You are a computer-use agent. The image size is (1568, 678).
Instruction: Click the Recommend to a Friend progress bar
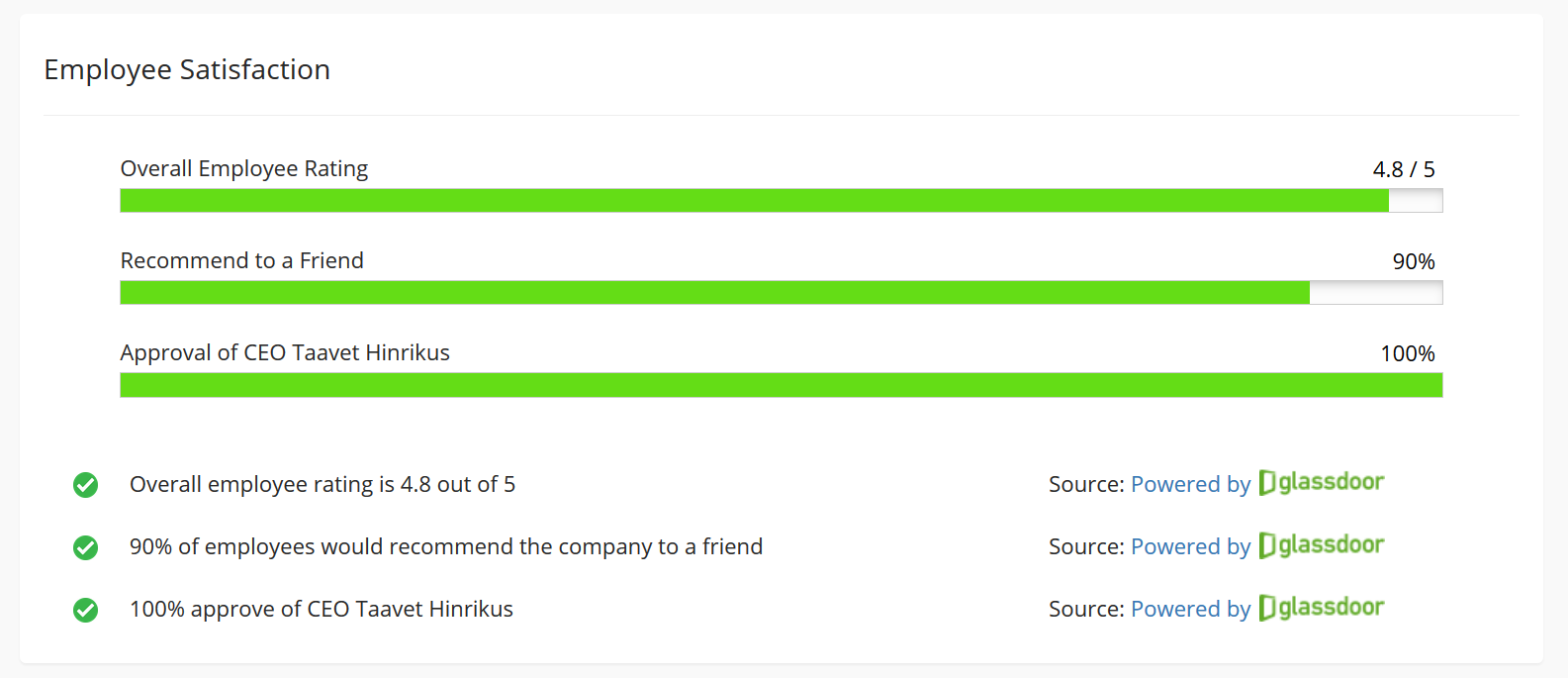coord(782,293)
